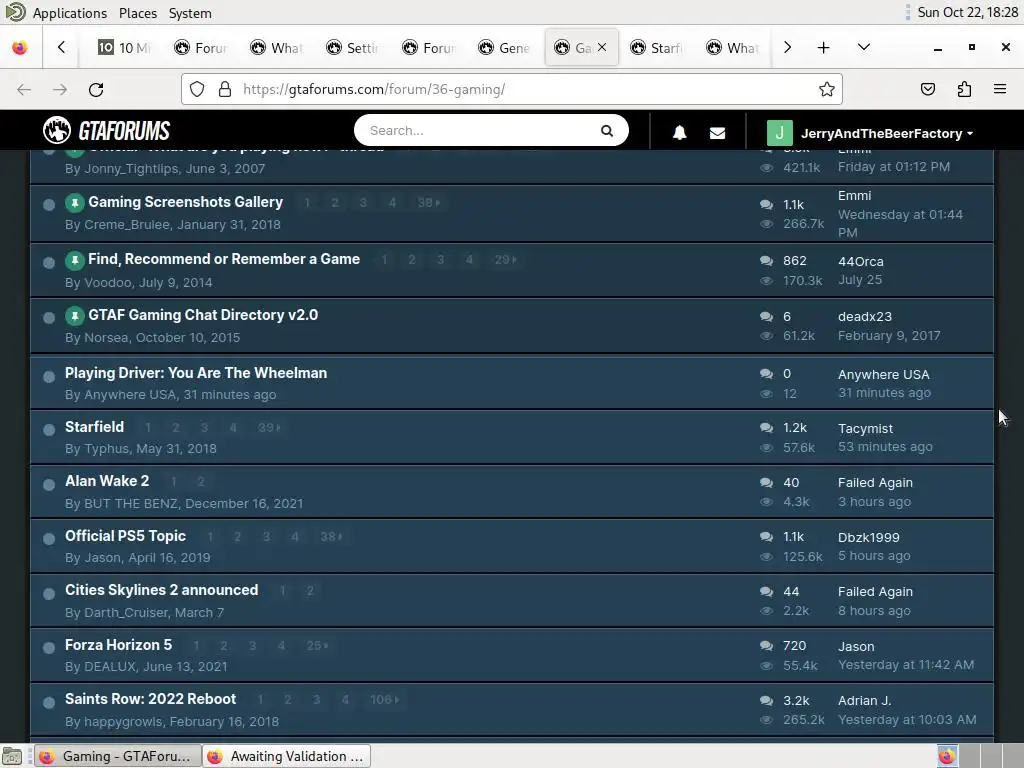Open the Pocket save icon
Screen dimensions: 1024x768
927,89
